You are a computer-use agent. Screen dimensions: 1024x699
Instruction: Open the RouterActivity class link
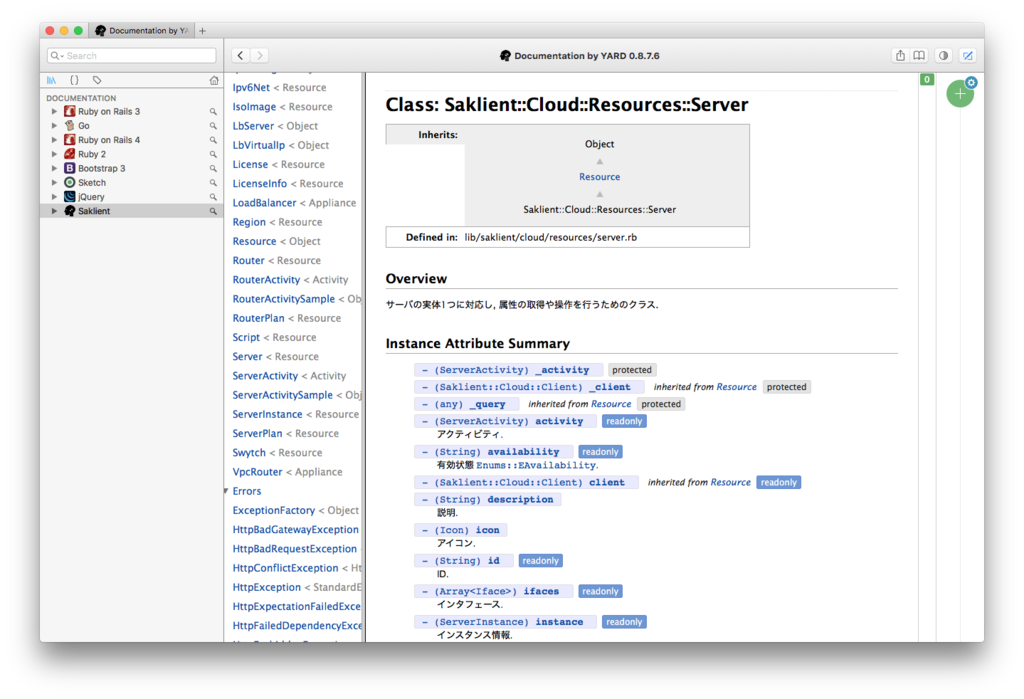(x=266, y=280)
